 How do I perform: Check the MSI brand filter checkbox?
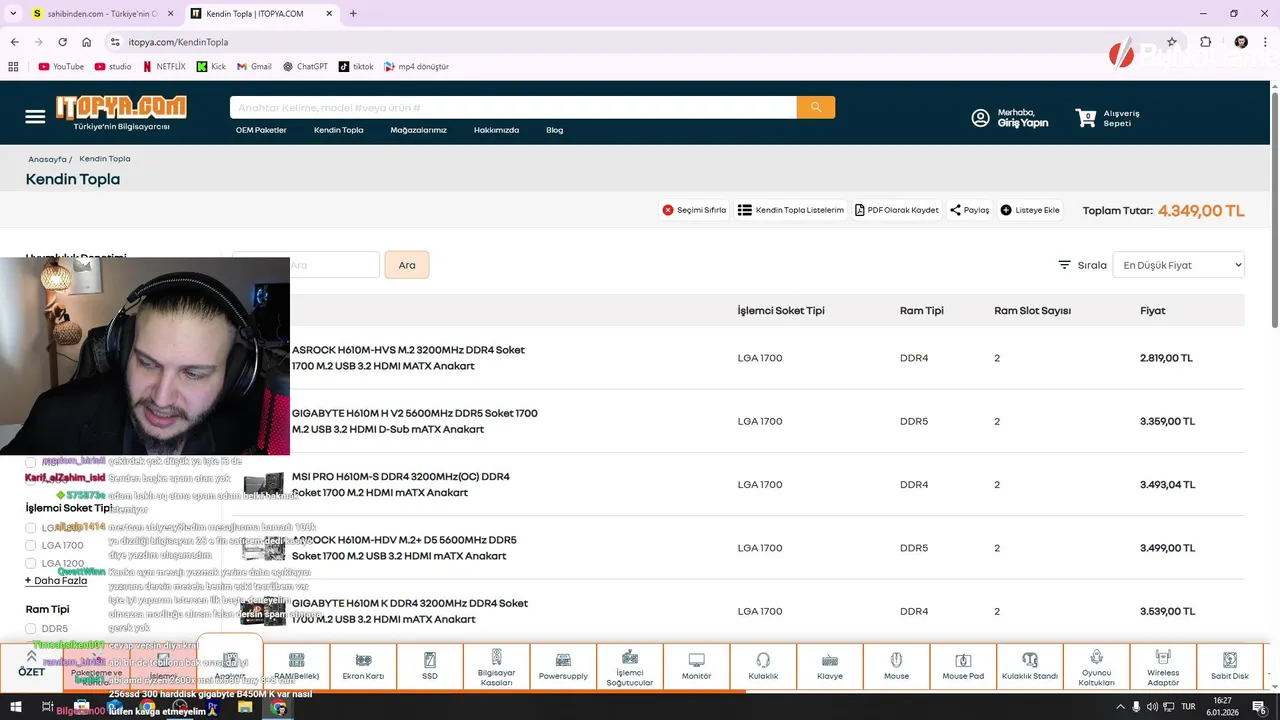[31, 462]
